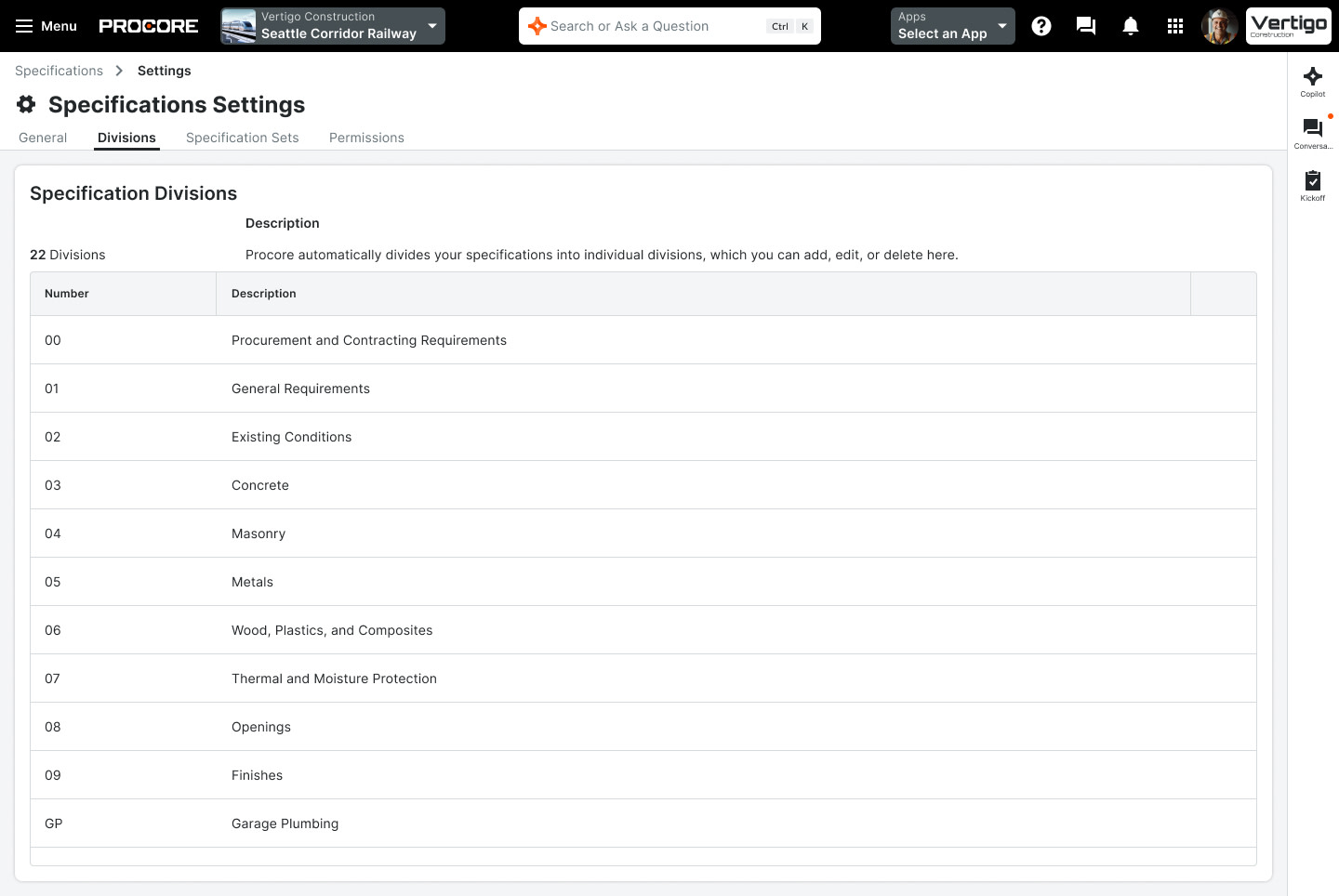This screenshot has width=1339, height=896.
Task: Click division number 06
Action: [53, 630]
